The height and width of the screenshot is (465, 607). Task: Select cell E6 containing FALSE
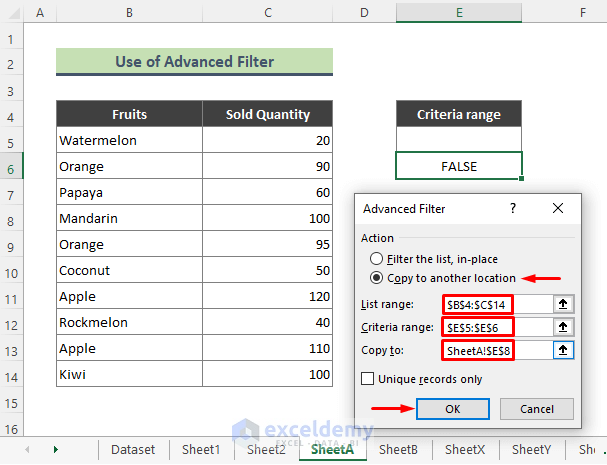pyautogui.click(x=458, y=166)
